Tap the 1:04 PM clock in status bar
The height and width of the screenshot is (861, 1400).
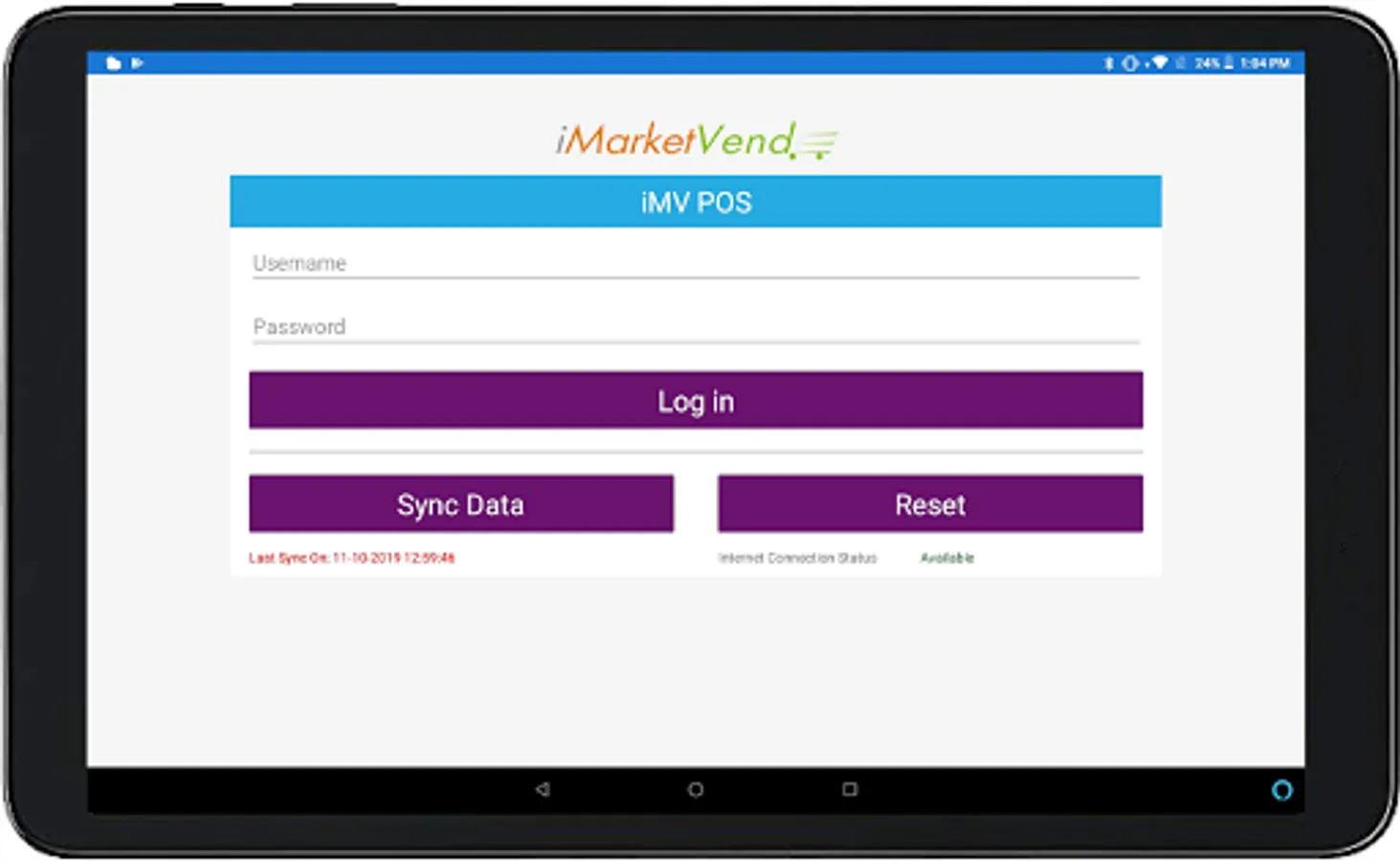tap(1265, 63)
